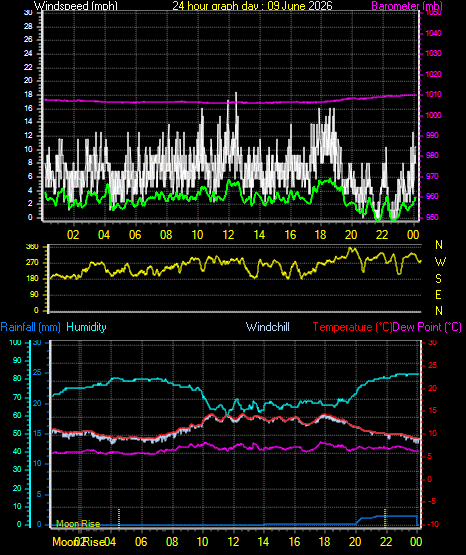
Task: Click hour label 14 under the temperature graph
Action: pyautogui.click(x=264, y=542)
